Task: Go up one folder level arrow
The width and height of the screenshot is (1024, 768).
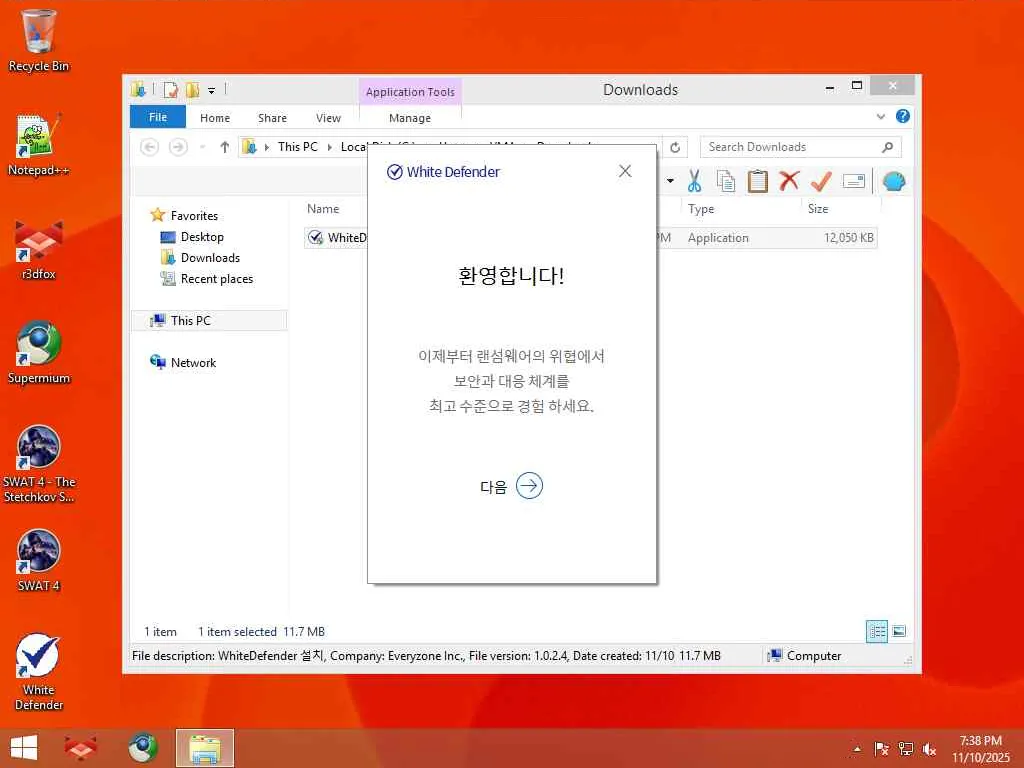Action: (225, 147)
